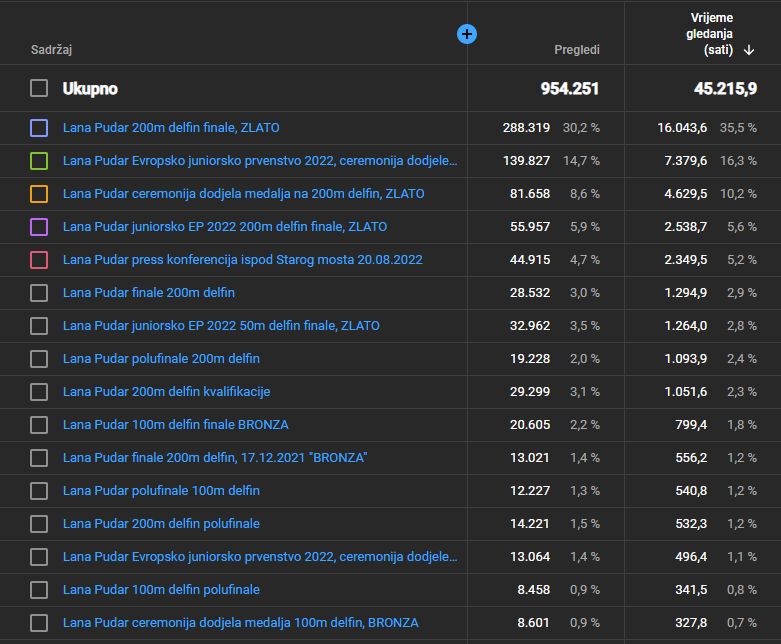Image resolution: width=781 pixels, height=644 pixels.
Task: Sort the table by the Pregledi column
Action: pyautogui.click(x=577, y=49)
